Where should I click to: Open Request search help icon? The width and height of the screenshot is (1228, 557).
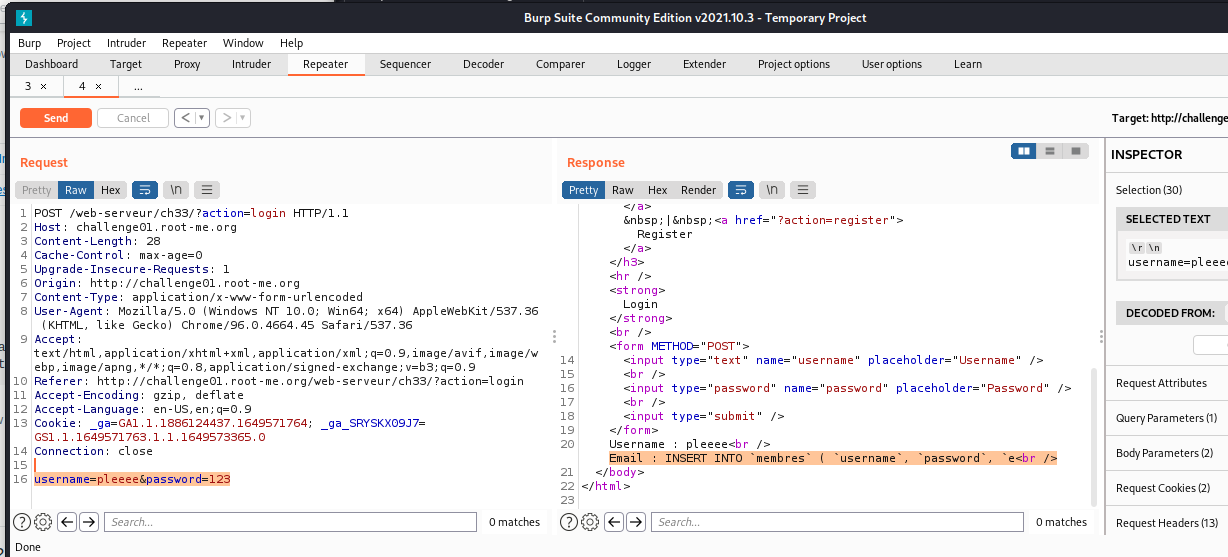(21, 522)
